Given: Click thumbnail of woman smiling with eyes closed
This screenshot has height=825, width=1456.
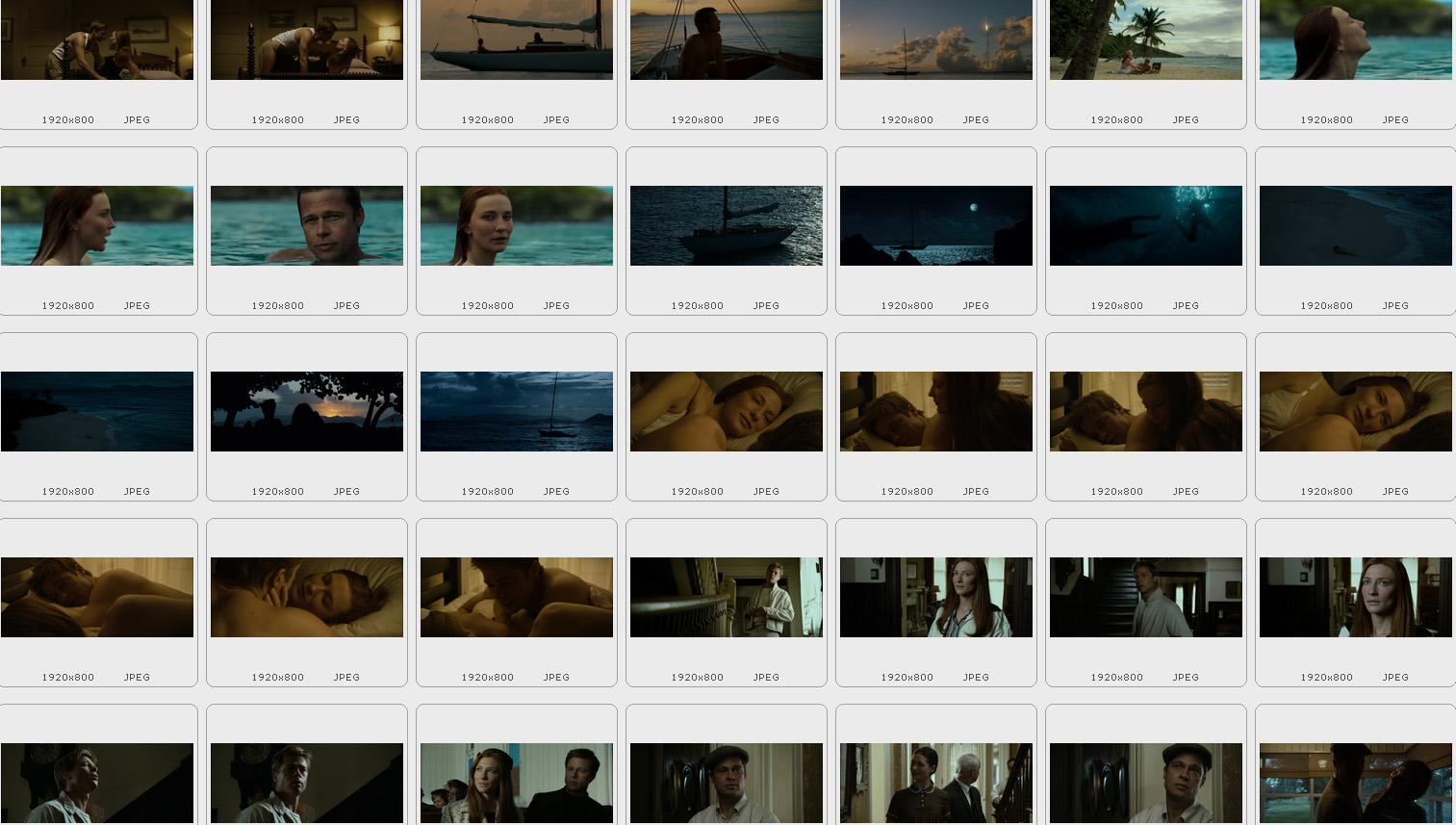Looking at the screenshot, I should click(x=726, y=411).
